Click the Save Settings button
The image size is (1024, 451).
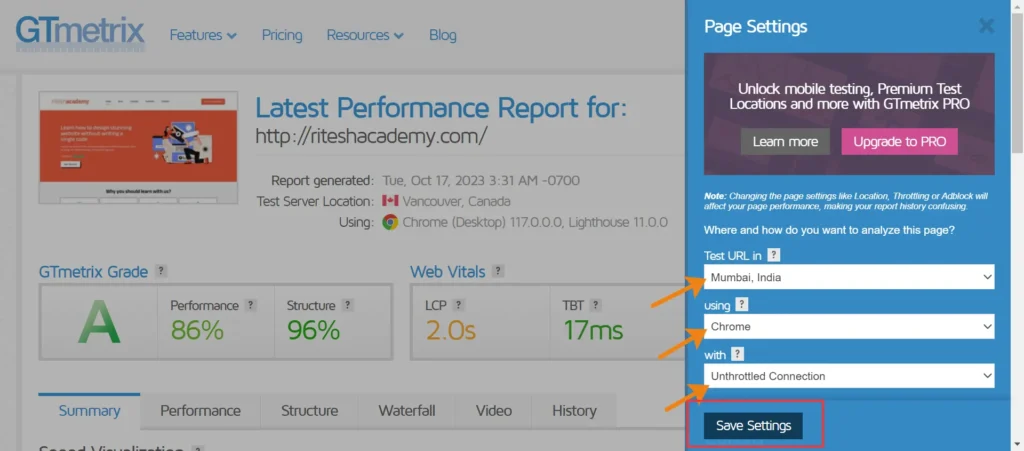click(x=753, y=426)
